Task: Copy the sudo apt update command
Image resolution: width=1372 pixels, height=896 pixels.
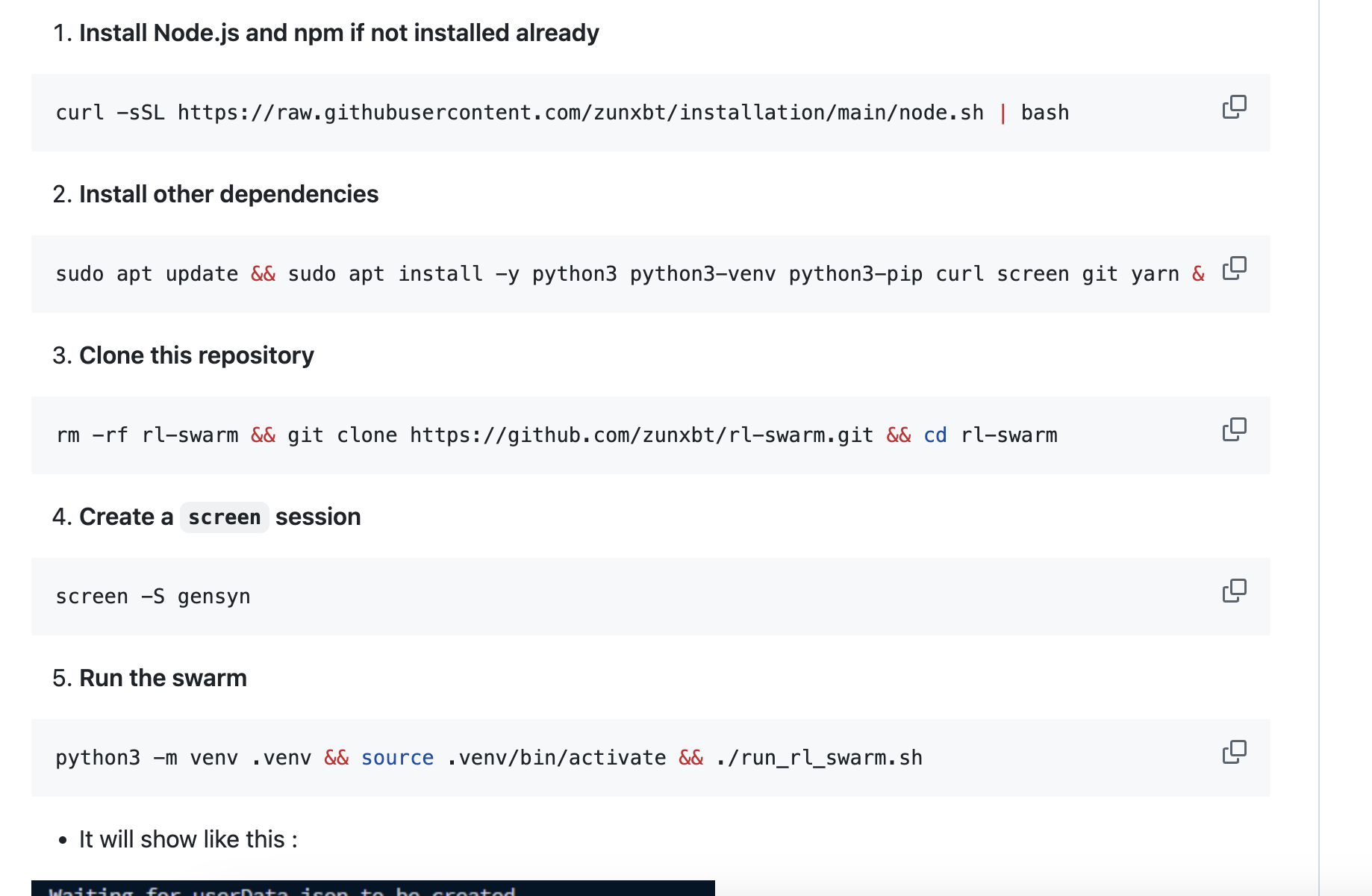Action: [1234, 269]
